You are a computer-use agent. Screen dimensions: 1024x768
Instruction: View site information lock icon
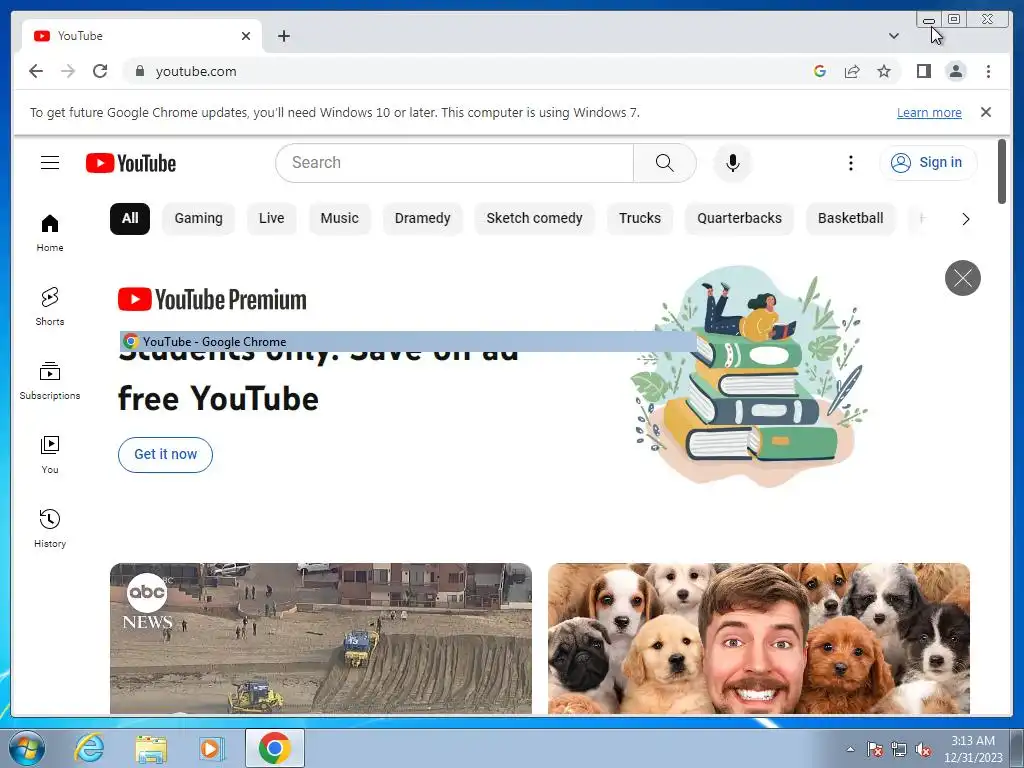pos(139,71)
